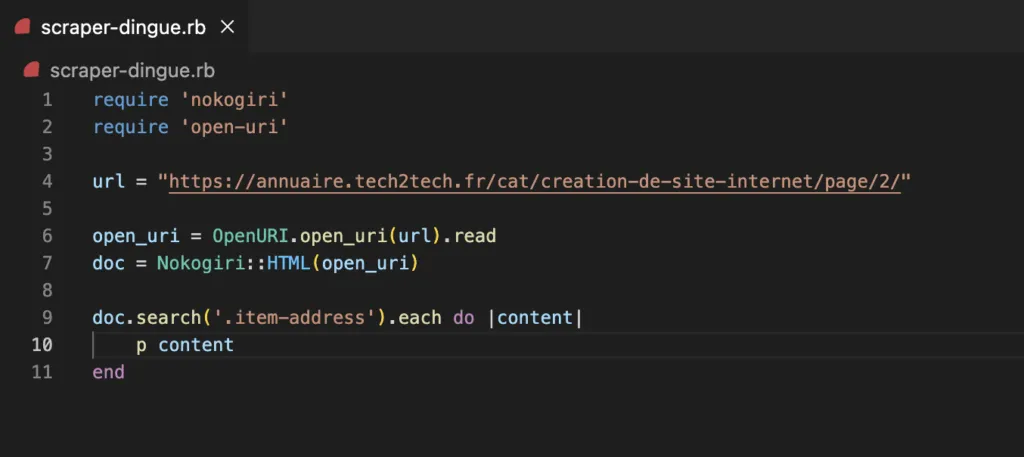Viewport: 1024px width, 457px height.
Task: Click line number 11 in the gutter
Action: click(42, 372)
